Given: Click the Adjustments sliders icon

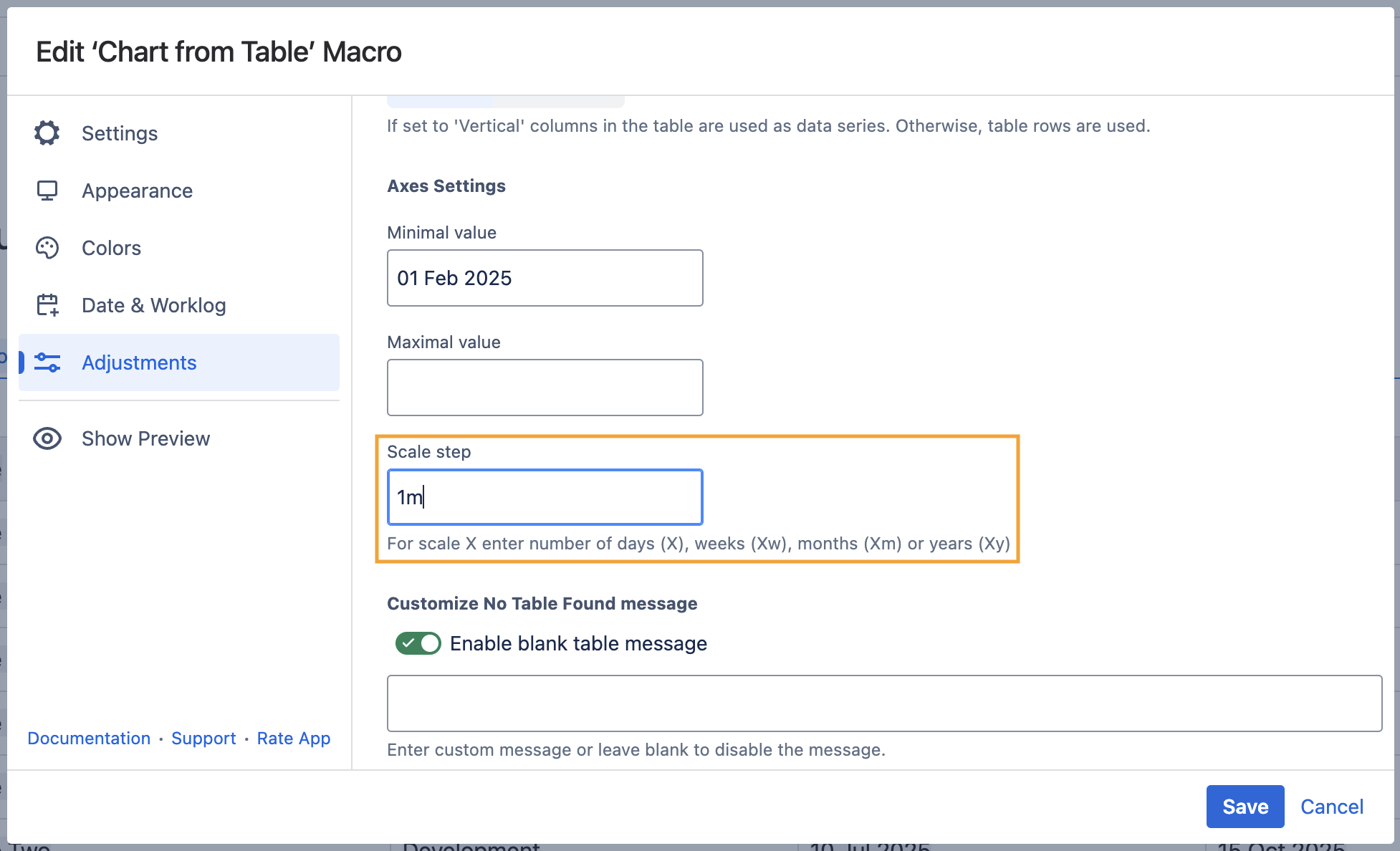Looking at the screenshot, I should 47,362.
